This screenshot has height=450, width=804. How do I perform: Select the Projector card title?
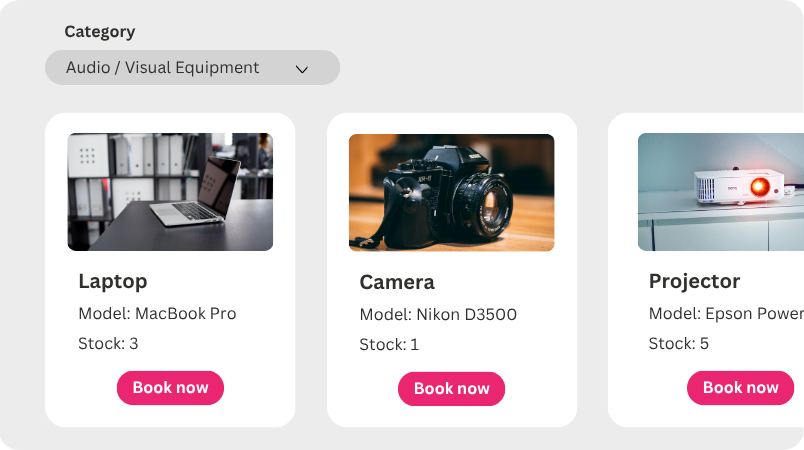point(694,281)
